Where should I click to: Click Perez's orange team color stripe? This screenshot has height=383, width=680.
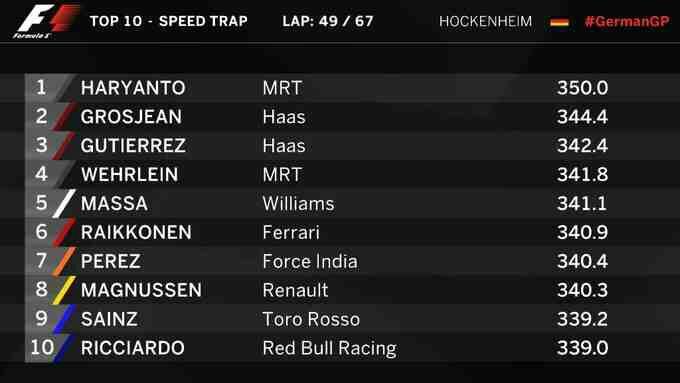pos(64,261)
